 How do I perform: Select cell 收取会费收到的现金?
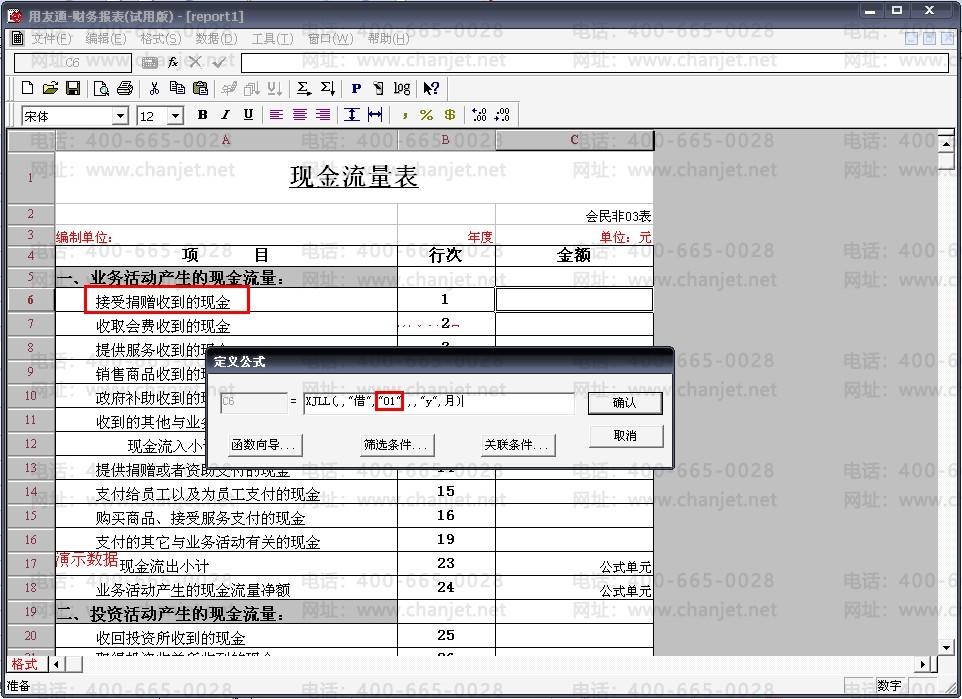(226, 325)
